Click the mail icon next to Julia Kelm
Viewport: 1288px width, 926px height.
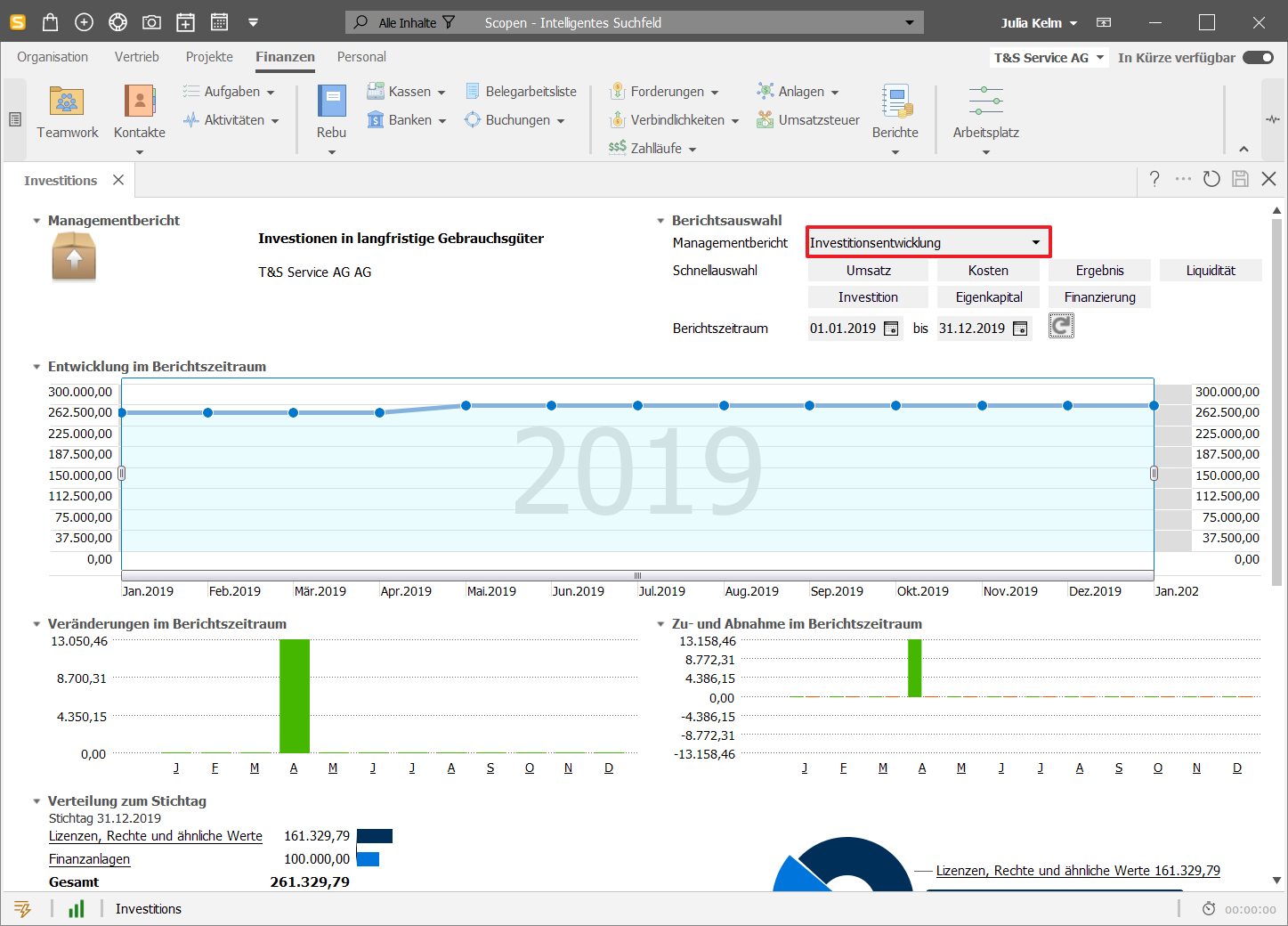point(1104,22)
